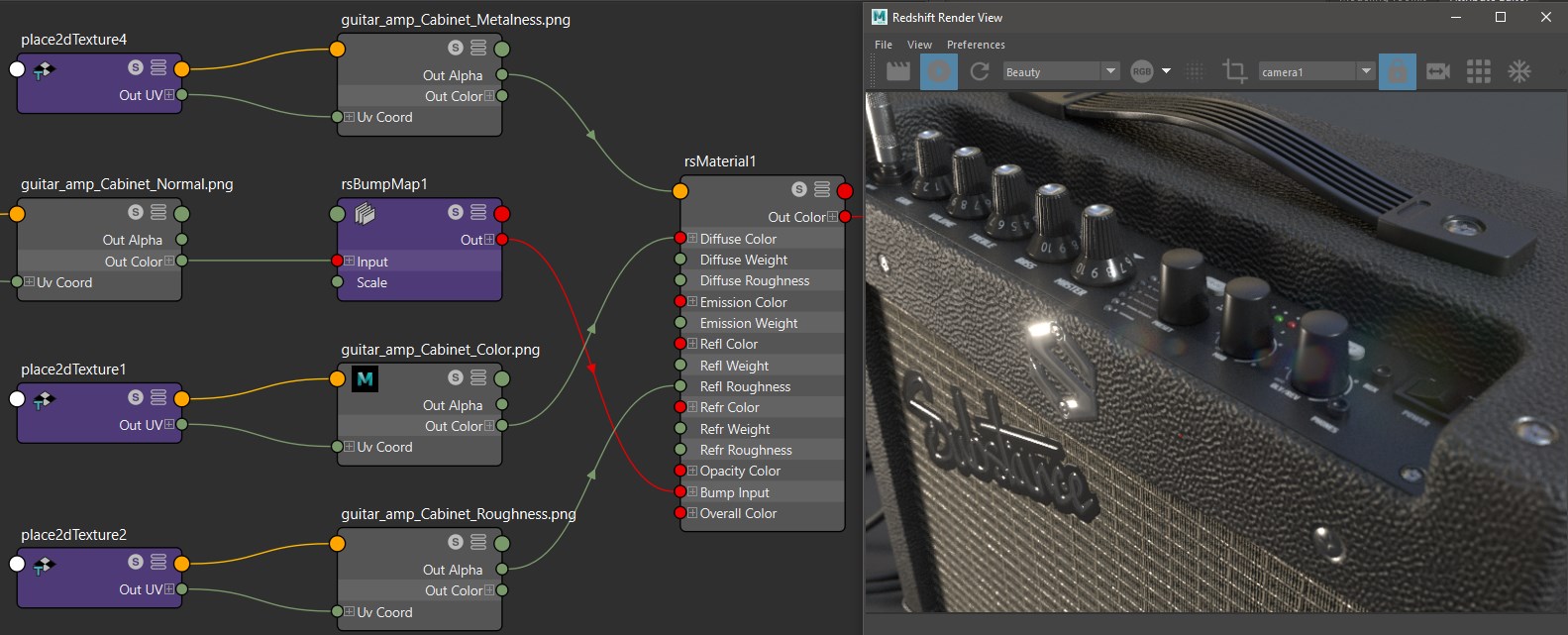Click S solo icon on Normal.png node
Screen dimensions: 1568x635
(x=136, y=212)
